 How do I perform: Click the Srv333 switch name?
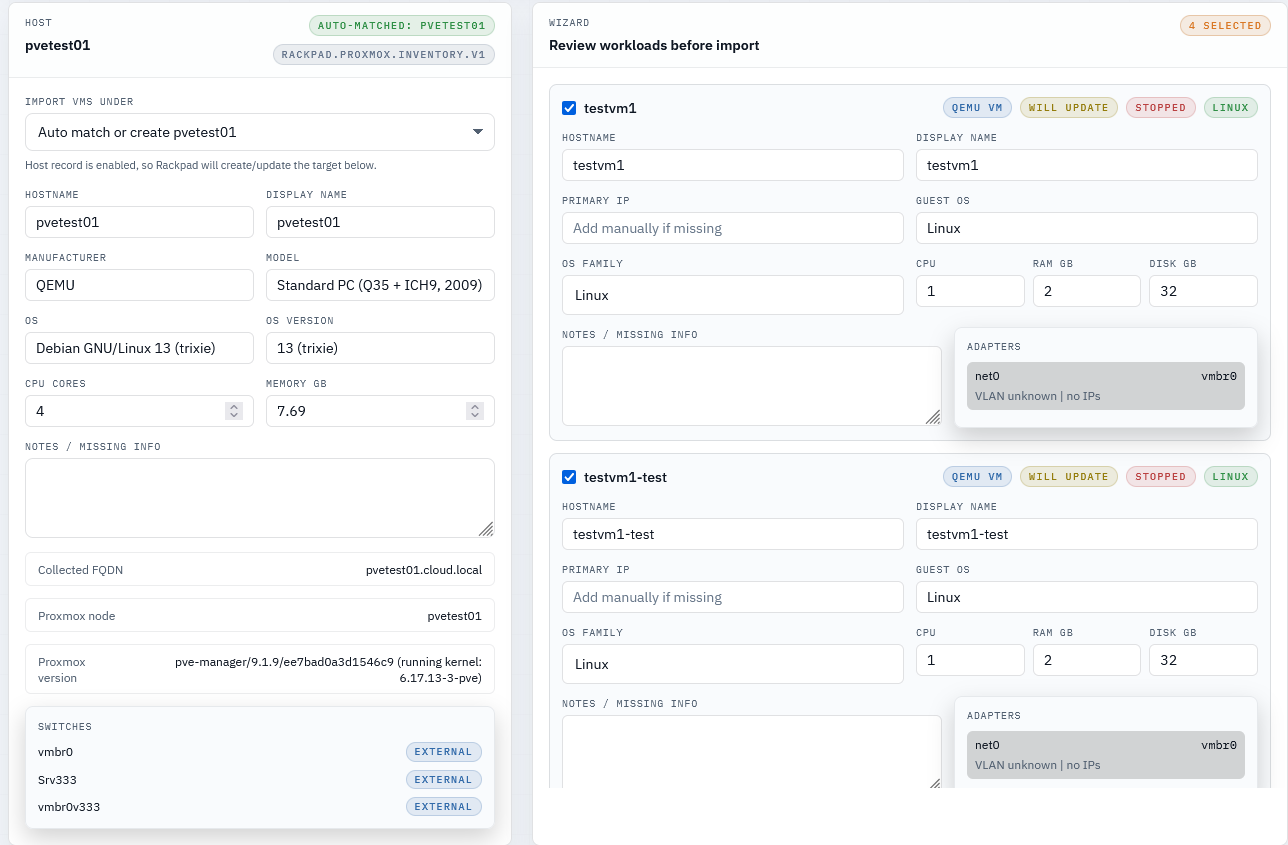[58, 780]
